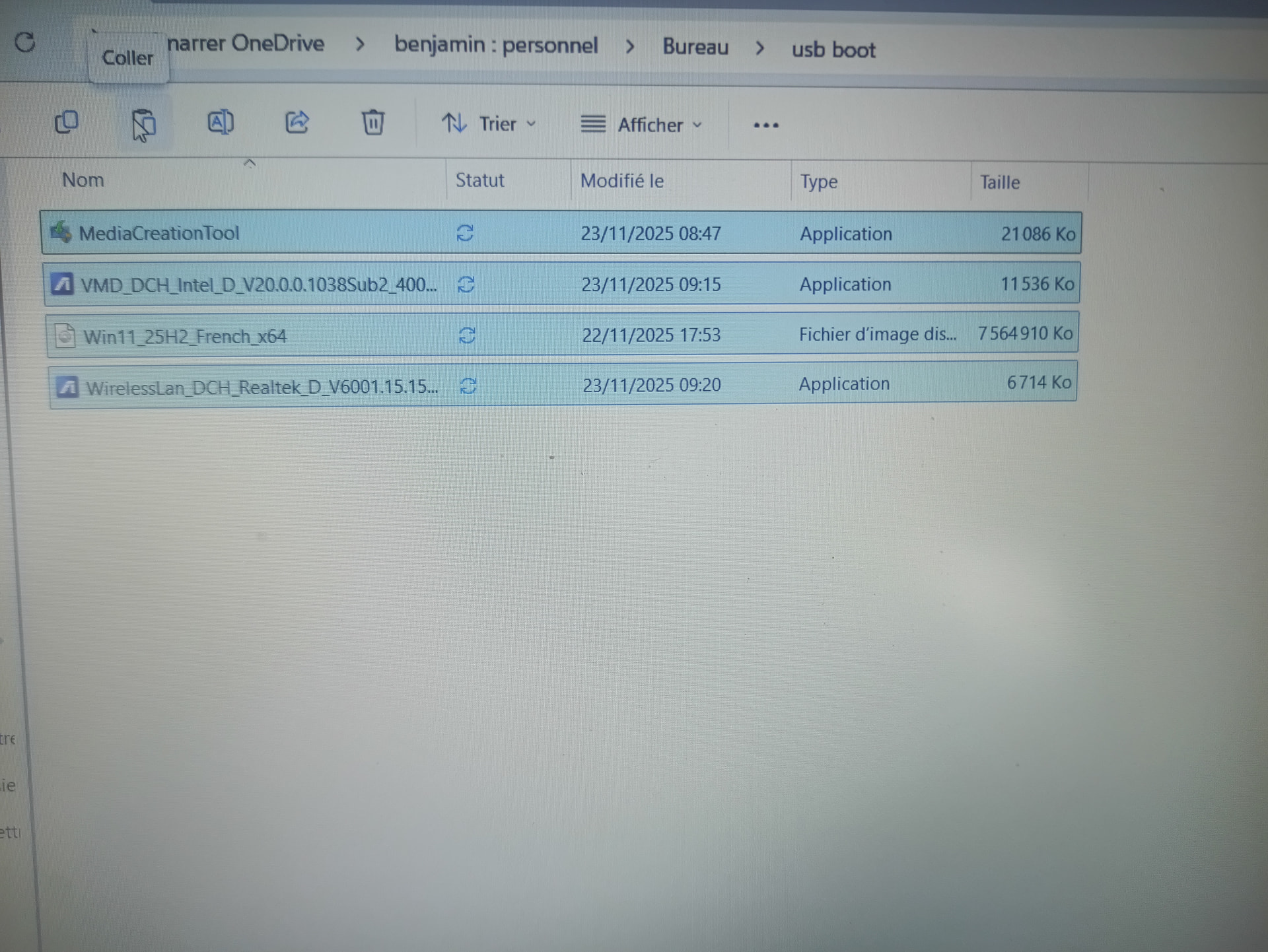Image resolution: width=1268 pixels, height=952 pixels.
Task: Click the Refresh icon
Action: click(25, 42)
